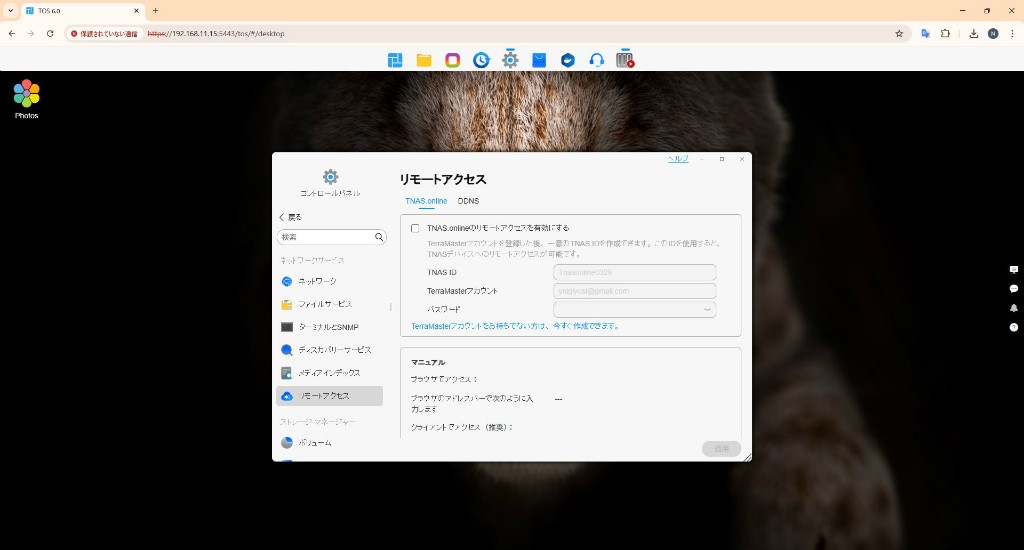
Task: Open the Photos desktop shortcut
Action: [x=27, y=99]
